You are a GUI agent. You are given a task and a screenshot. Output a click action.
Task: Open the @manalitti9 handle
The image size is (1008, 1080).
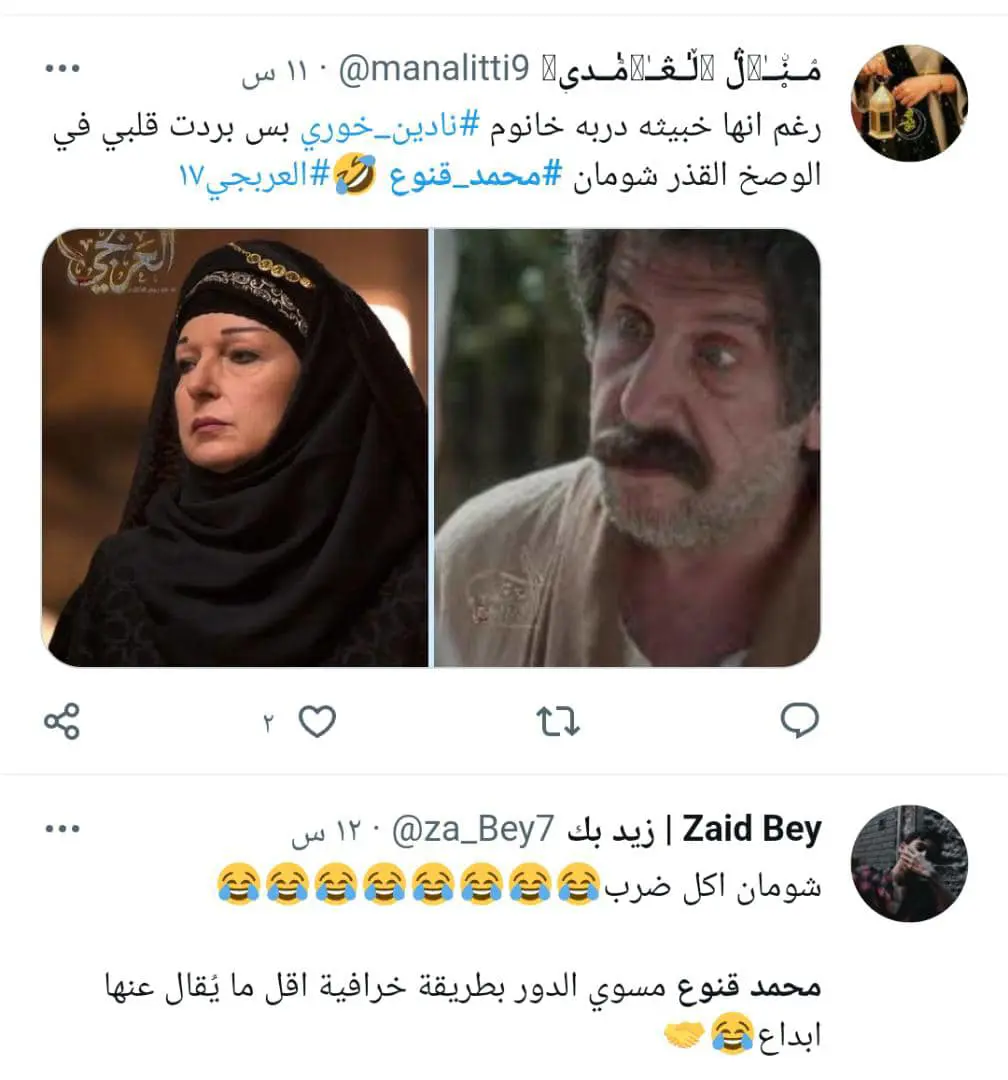tap(434, 70)
